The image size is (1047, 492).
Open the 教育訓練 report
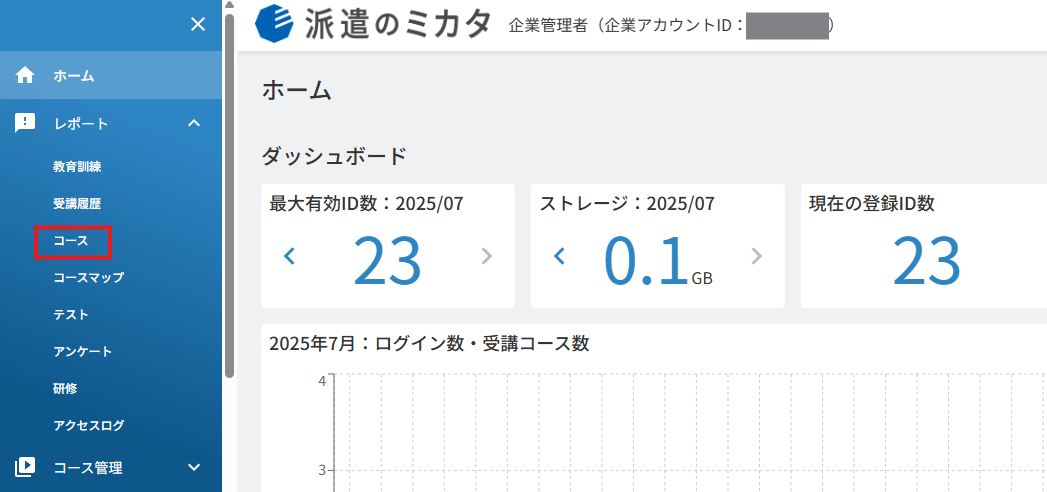[77, 167]
